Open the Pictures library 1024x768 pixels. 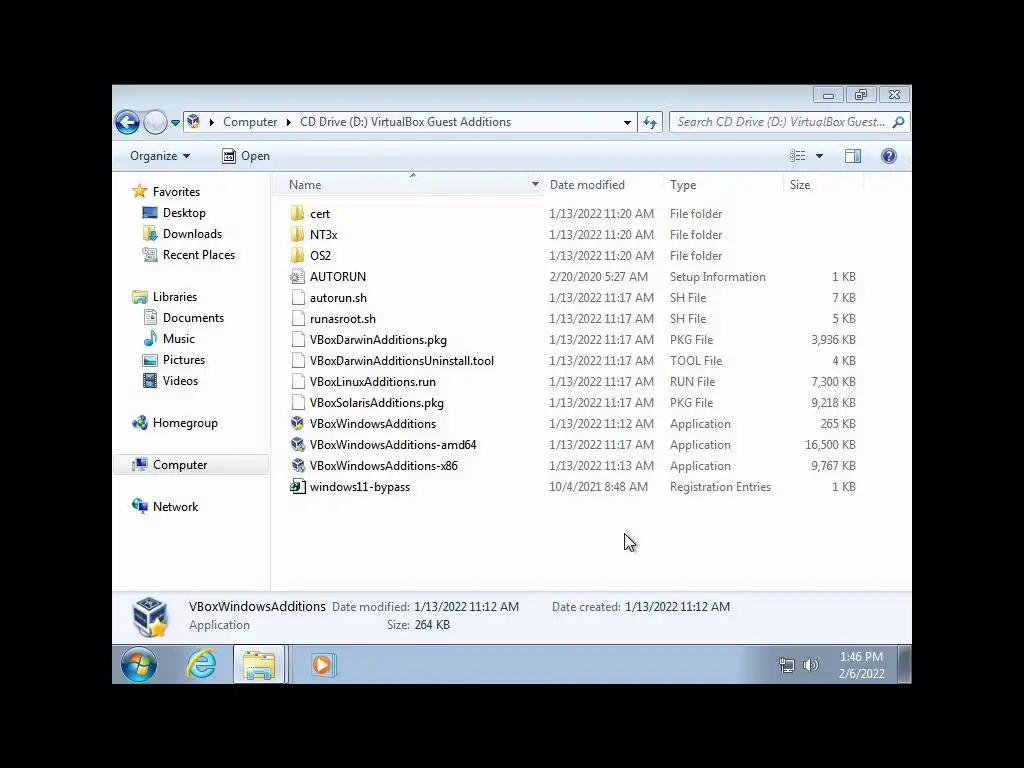pyautogui.click(x=174, y=360)
